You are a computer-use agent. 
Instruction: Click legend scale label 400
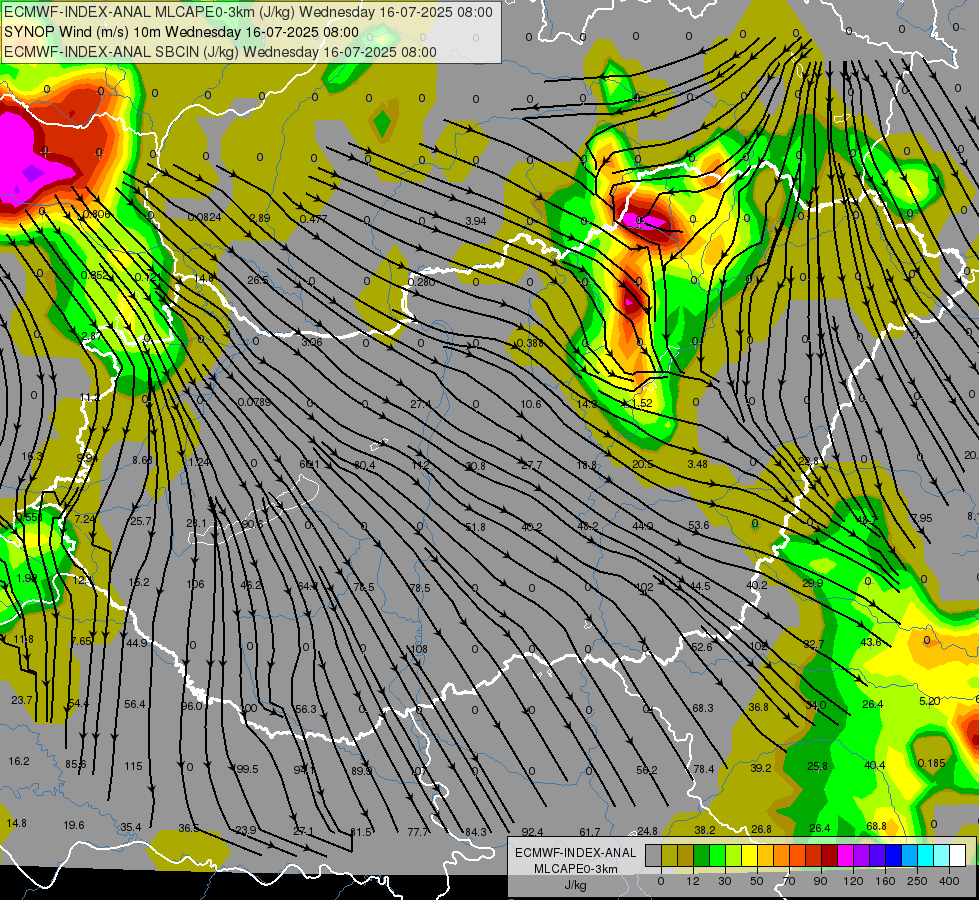(x=949, y=881)
